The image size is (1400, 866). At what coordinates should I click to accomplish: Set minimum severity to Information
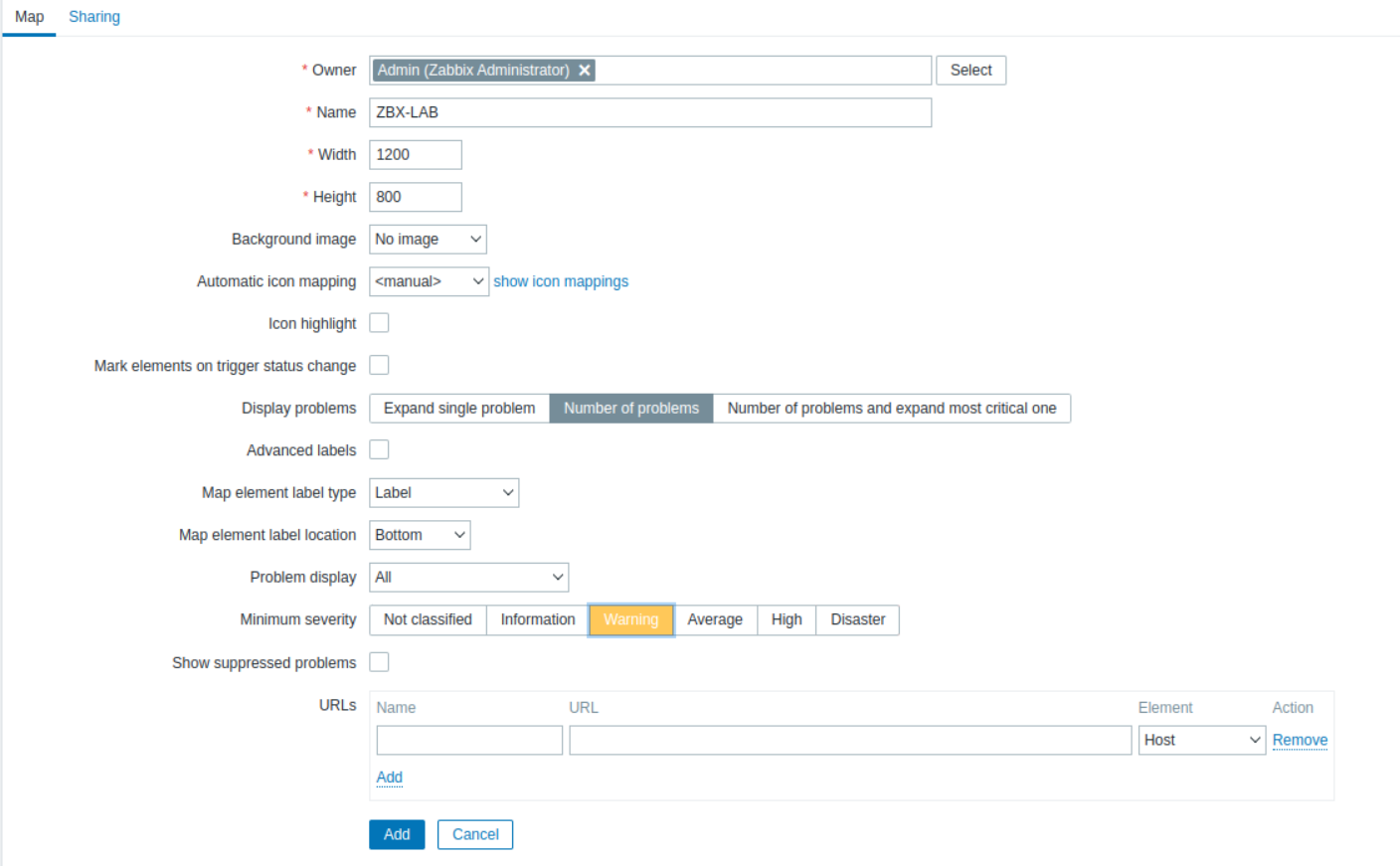(538, 619)
